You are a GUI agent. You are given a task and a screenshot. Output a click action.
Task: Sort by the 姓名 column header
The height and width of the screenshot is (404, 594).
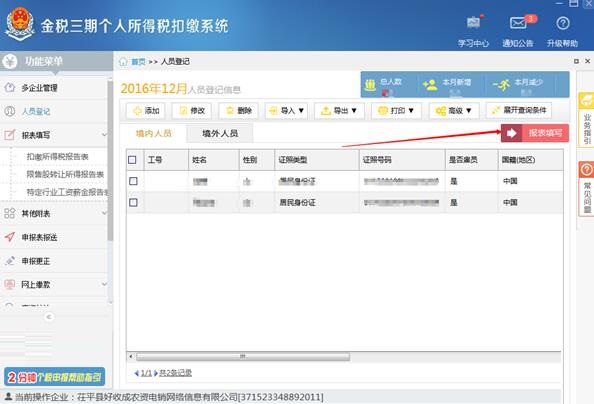pyautogui.click(x=214, y=160)
